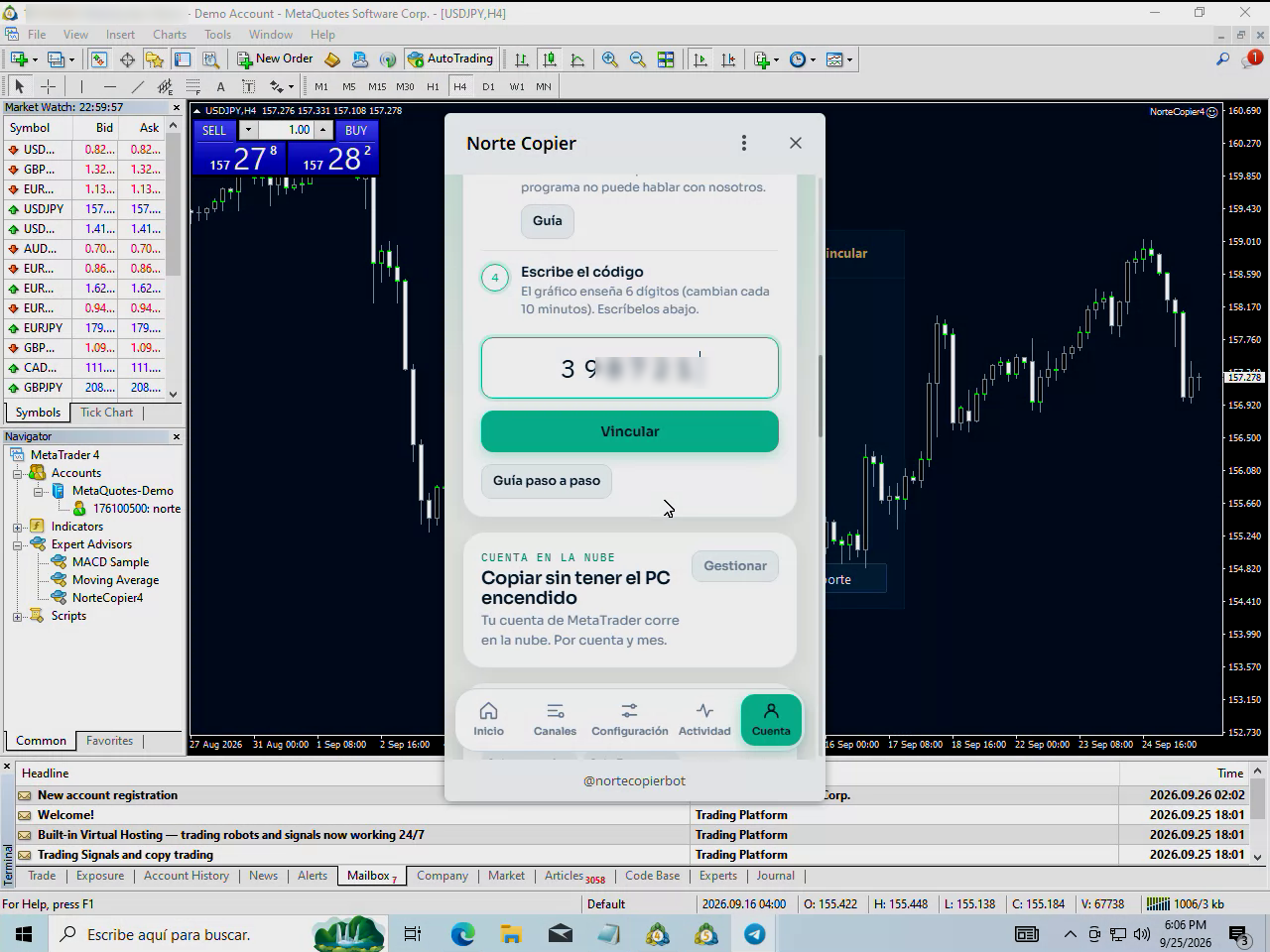Toggle the Navigator panel star-folder icon
The height and width of the screenshot is (952, 1270).
(154, 59)
